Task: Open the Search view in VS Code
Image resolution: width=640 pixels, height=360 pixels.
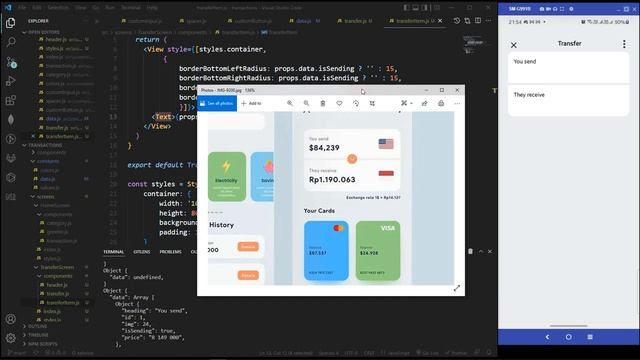Action: click(x=11, y=42)
